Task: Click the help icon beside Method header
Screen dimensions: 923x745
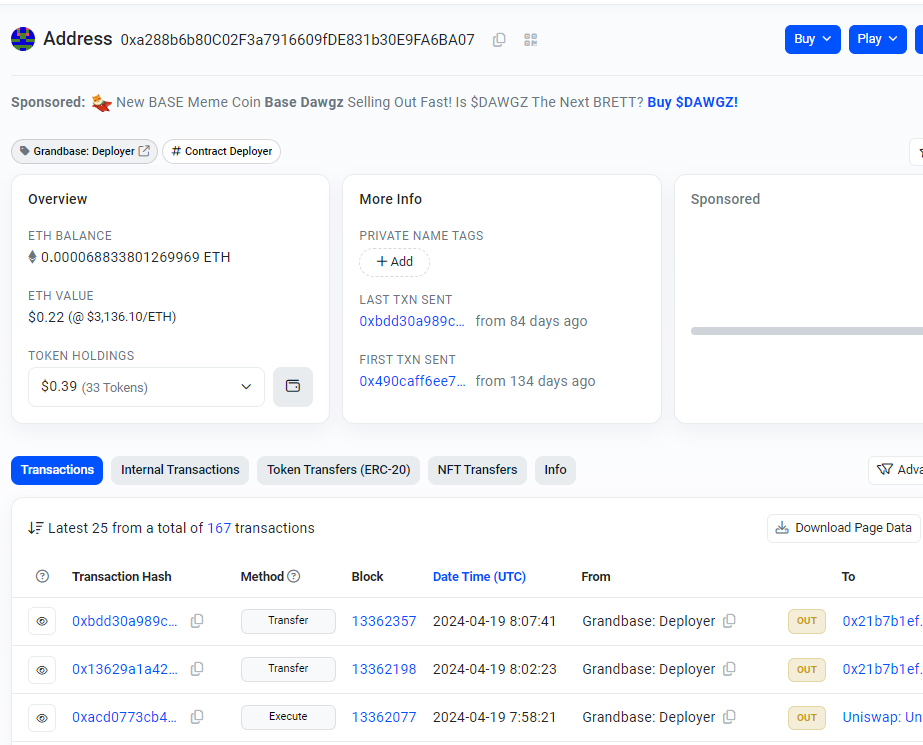Action: click(x=294, y=576)
